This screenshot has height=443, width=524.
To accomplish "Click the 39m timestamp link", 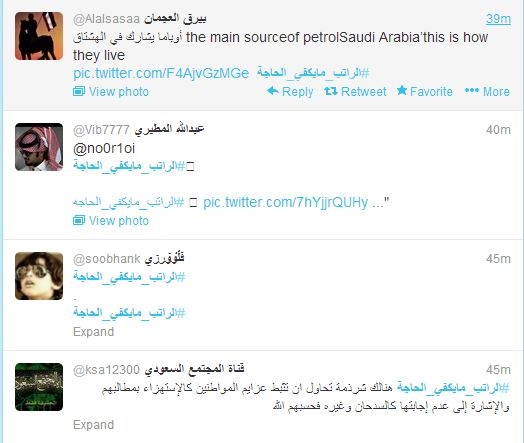I will (x=498, y=19).
